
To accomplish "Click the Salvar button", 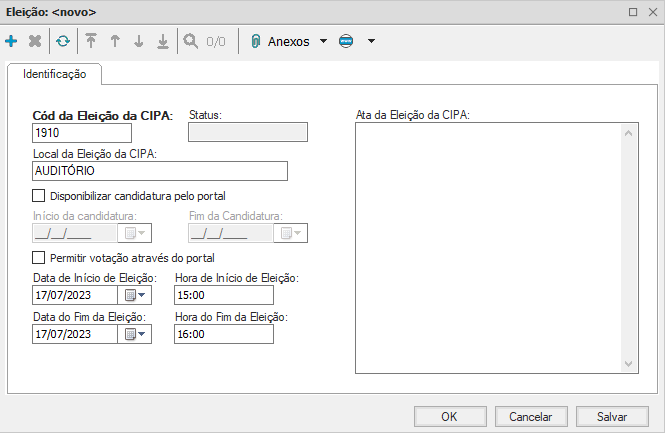I will pyautogui.click(x=612, y=416).
